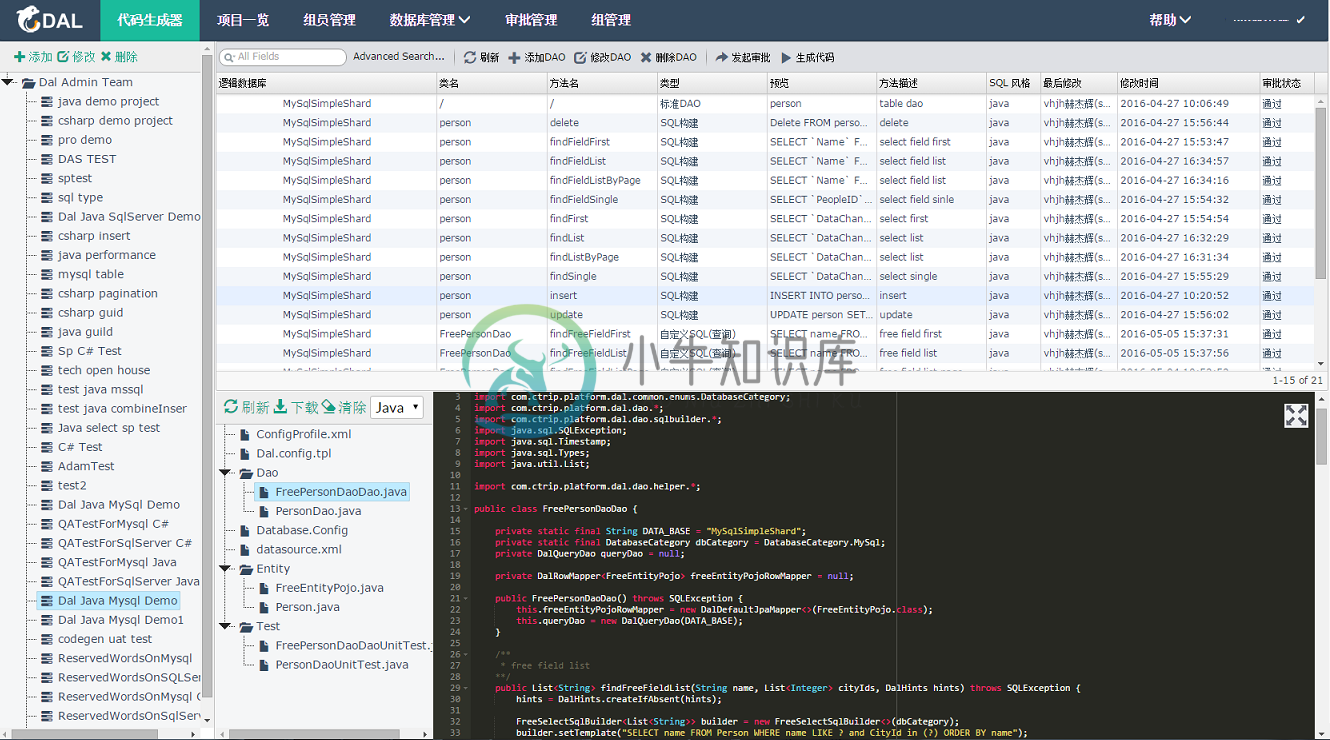Click folder icon of Entity
The image size is (1330, 740).
click(x=246, y=569)
